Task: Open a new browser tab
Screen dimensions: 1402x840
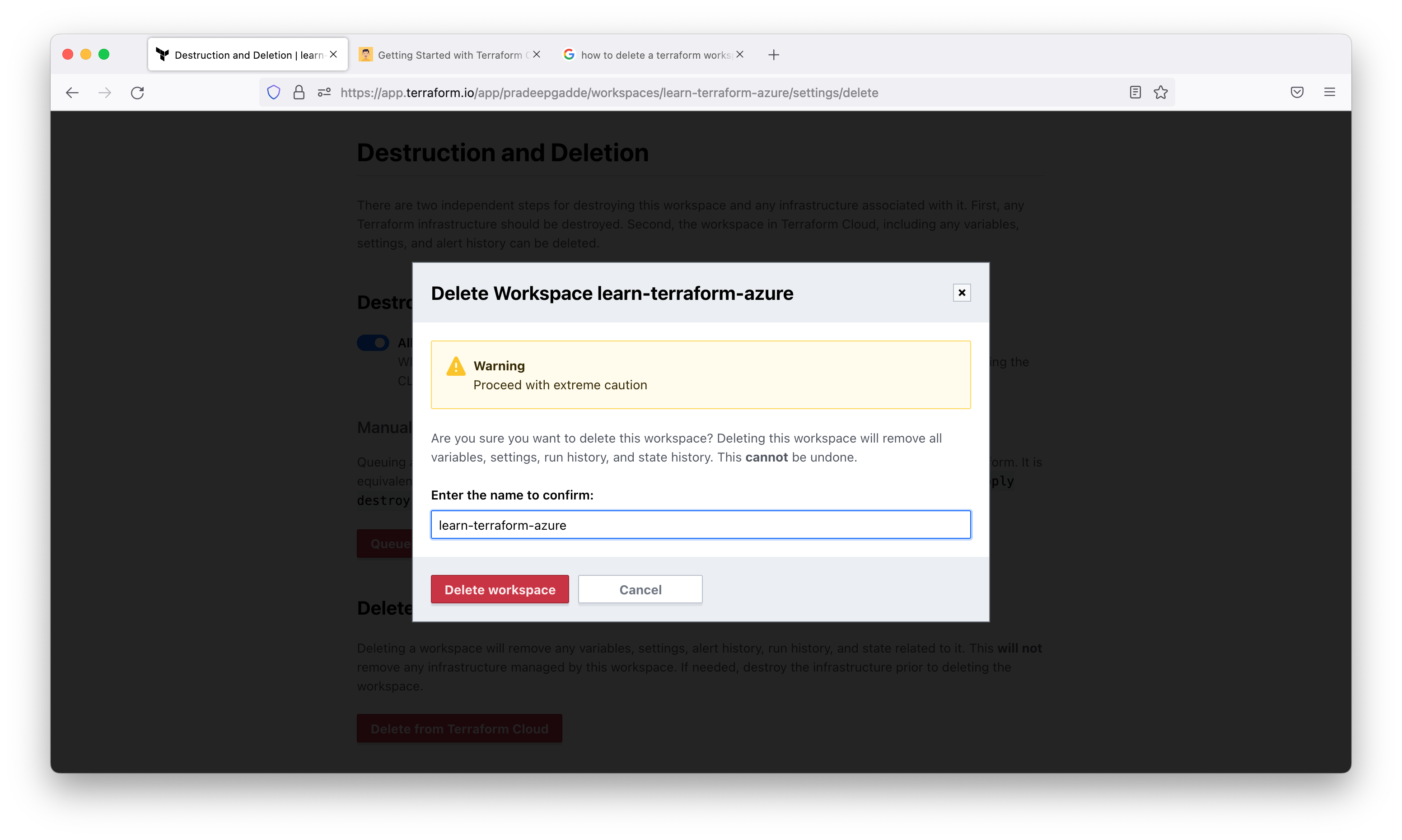Action: click(774, 54)
